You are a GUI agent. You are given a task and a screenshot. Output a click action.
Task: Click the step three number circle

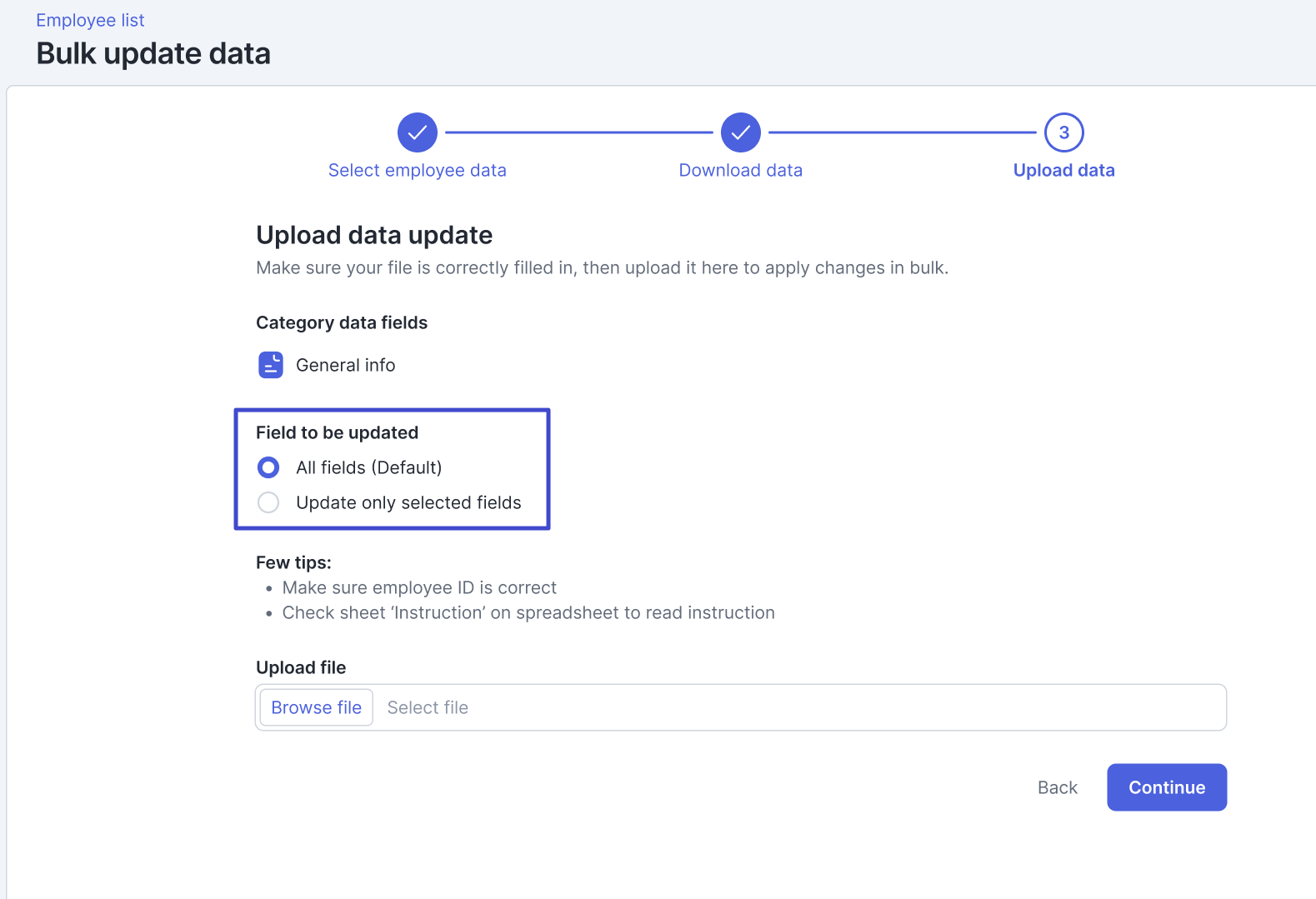pos(1063,132)
